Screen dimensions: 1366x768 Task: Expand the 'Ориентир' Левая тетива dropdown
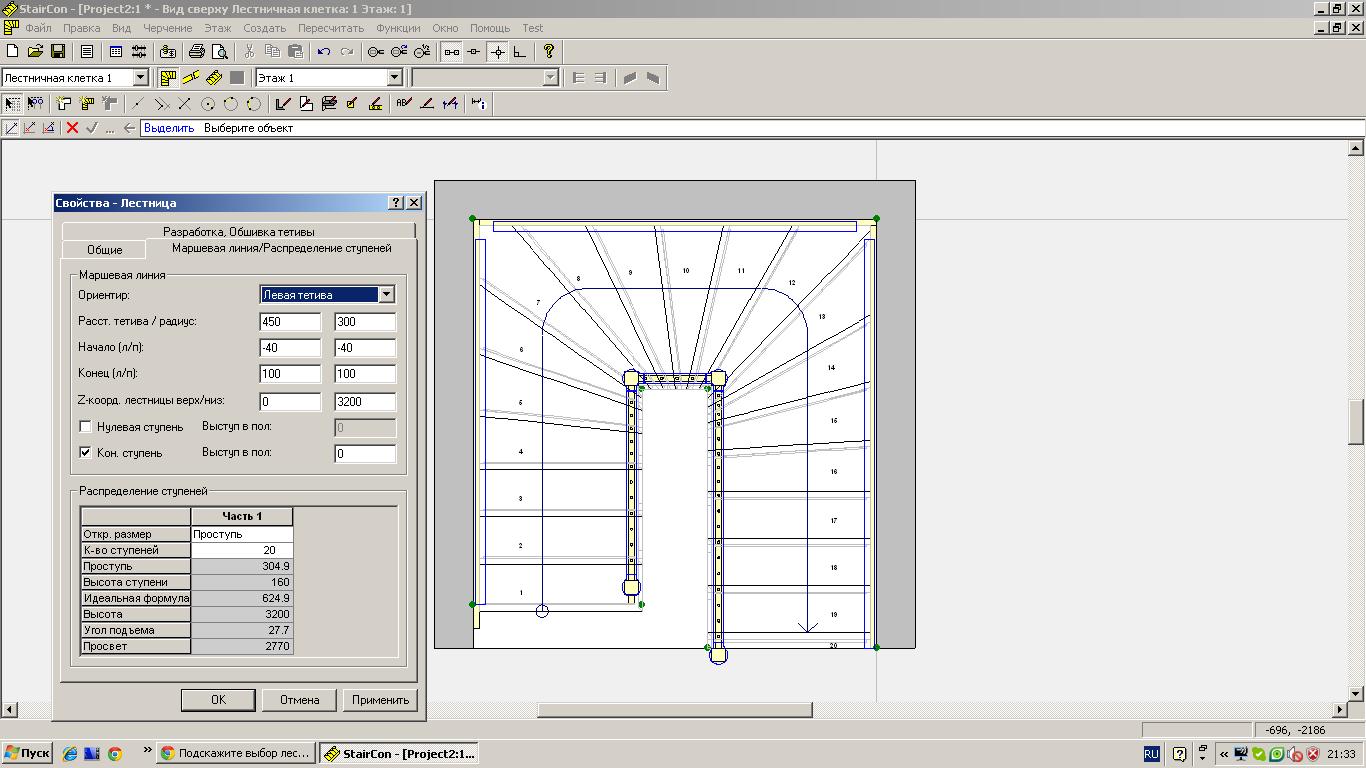coord(386,295)
